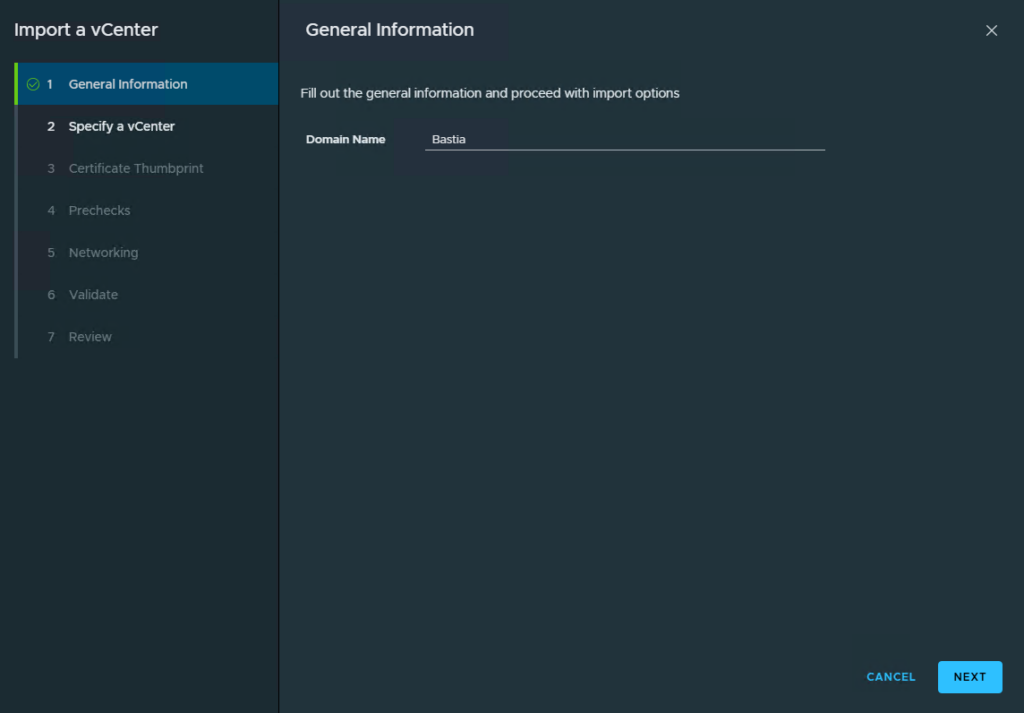Click the green checkmark icon beside General Information
The width and height of the screenshot is (1024, 713).
(x=33, y=85)
